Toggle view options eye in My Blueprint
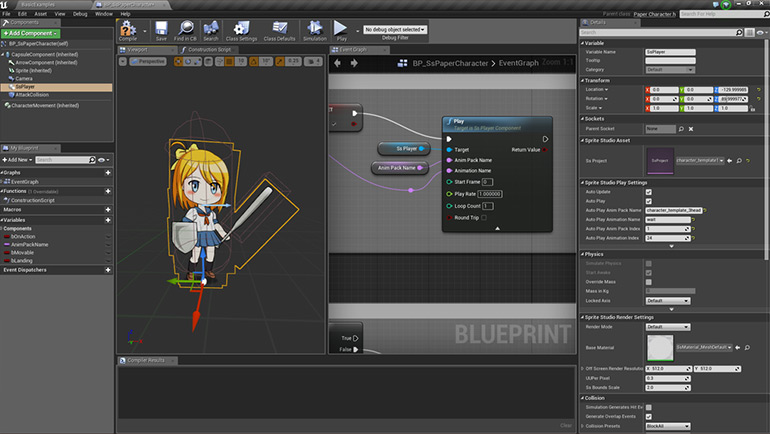The image size is (770, 434). tap(104, 160)
